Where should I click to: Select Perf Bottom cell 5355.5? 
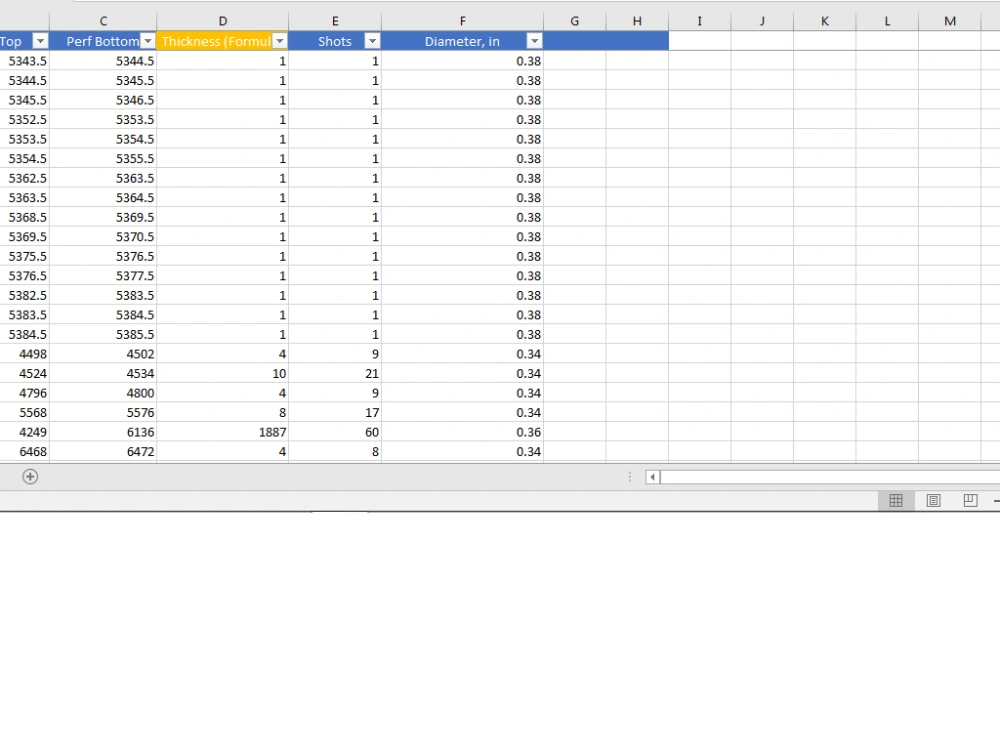[x=103, y=159]
